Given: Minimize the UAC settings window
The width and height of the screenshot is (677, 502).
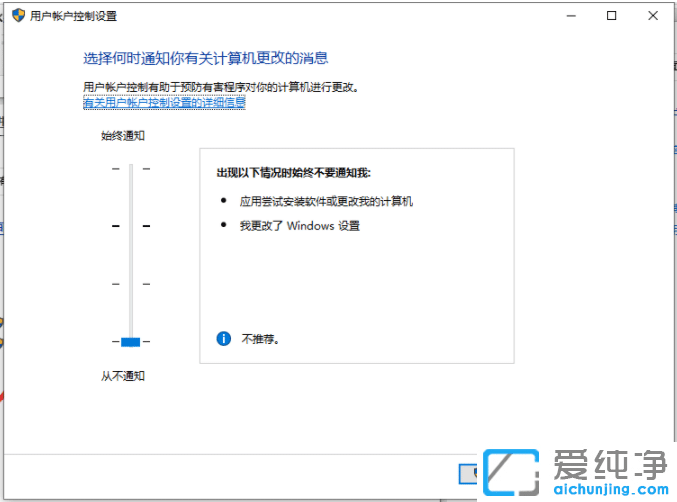Looking at the screenshot, I should (571, 16).
